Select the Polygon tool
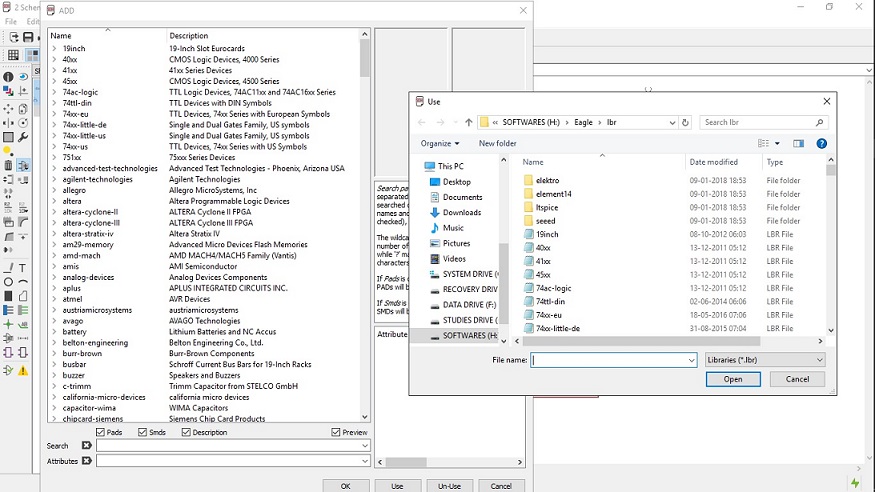This screenshot has height=492, width=875. pos(23,296)
